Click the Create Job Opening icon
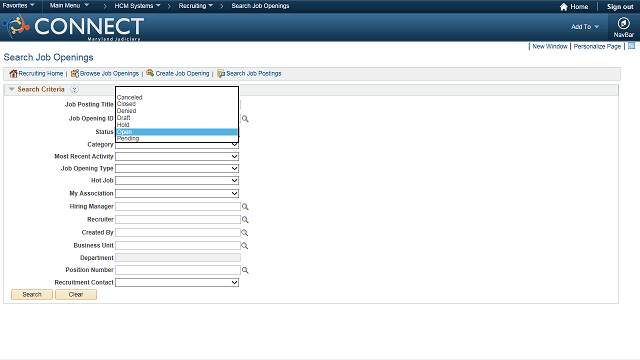Image resolution: width=640 pixels, height=360 pixels. pos(150,73)
